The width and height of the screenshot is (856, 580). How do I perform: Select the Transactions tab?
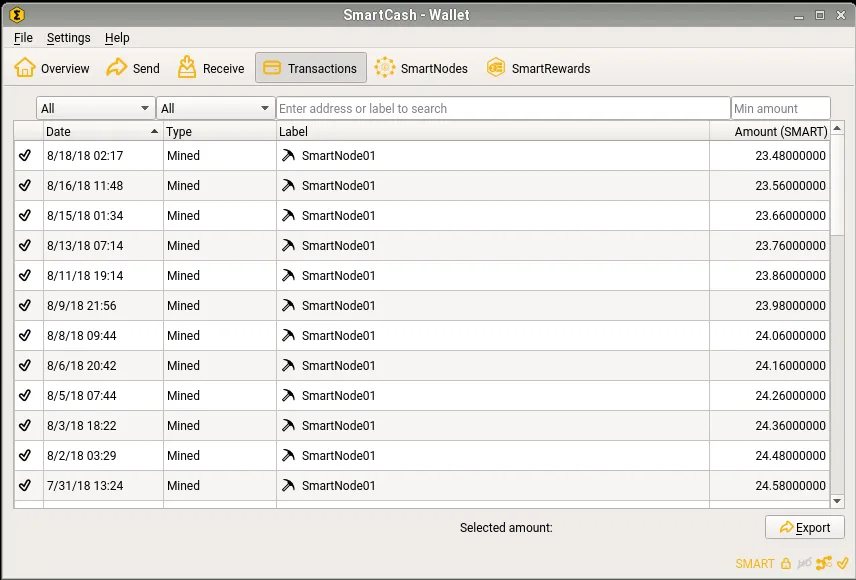(311, 68)
